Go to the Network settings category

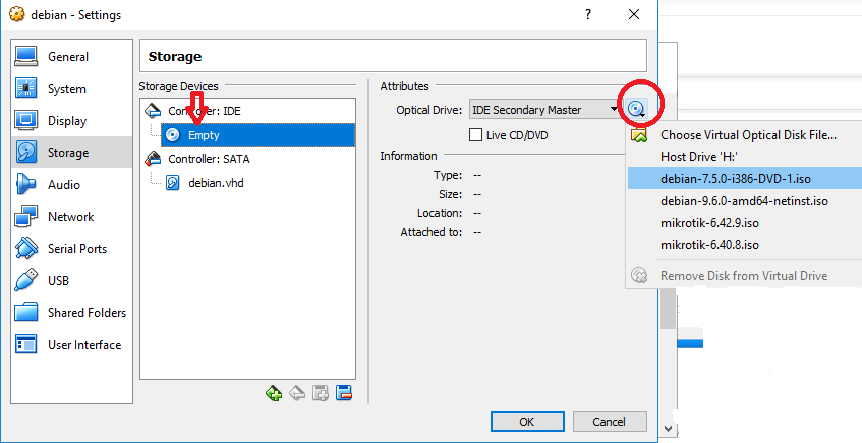pos(71,217)
